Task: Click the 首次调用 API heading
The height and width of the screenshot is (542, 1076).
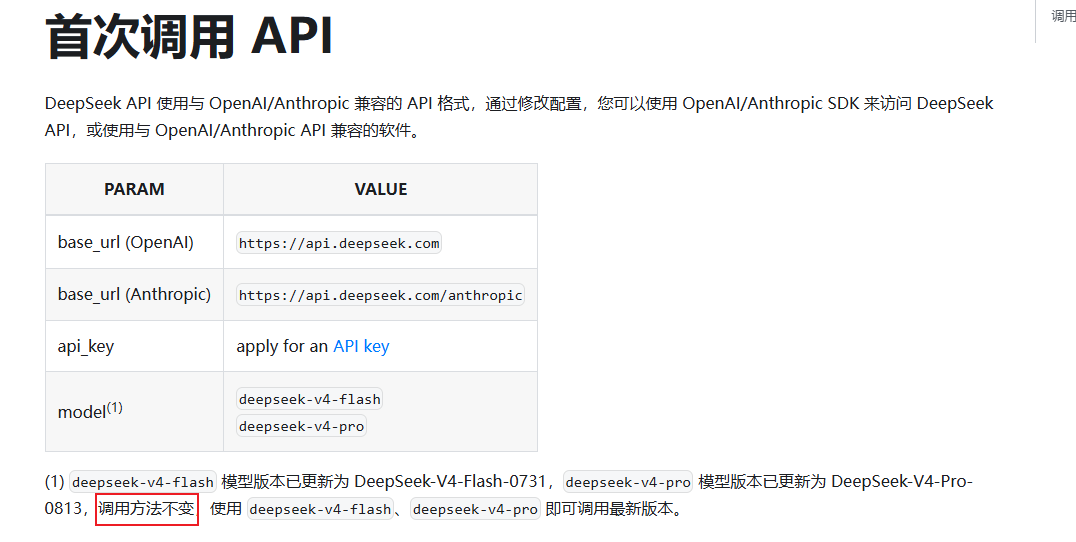Action: click(x=189, y=36)
